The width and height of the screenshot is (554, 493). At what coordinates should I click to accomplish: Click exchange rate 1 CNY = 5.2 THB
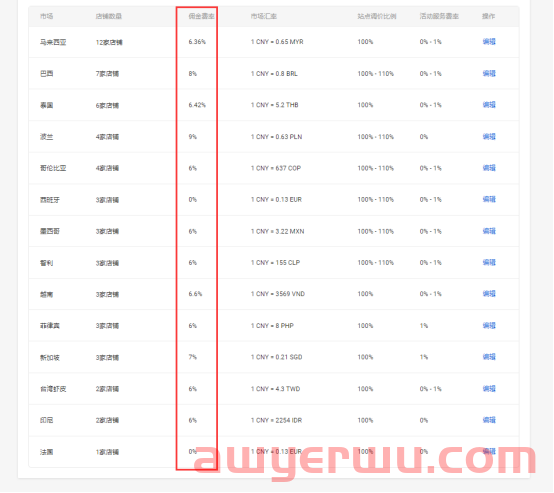275,105
